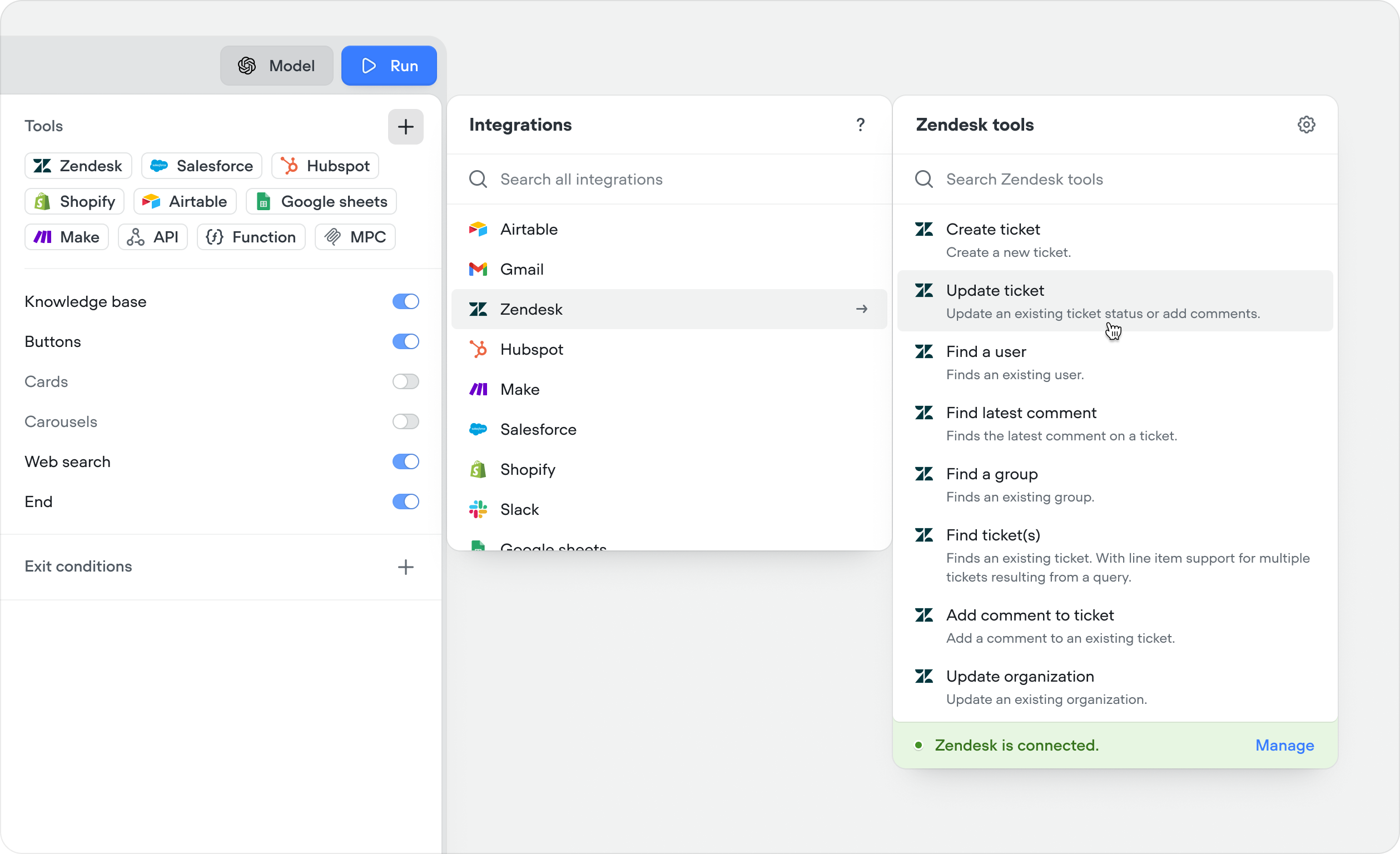Select the Update ticket action

(x=995, y=290)
